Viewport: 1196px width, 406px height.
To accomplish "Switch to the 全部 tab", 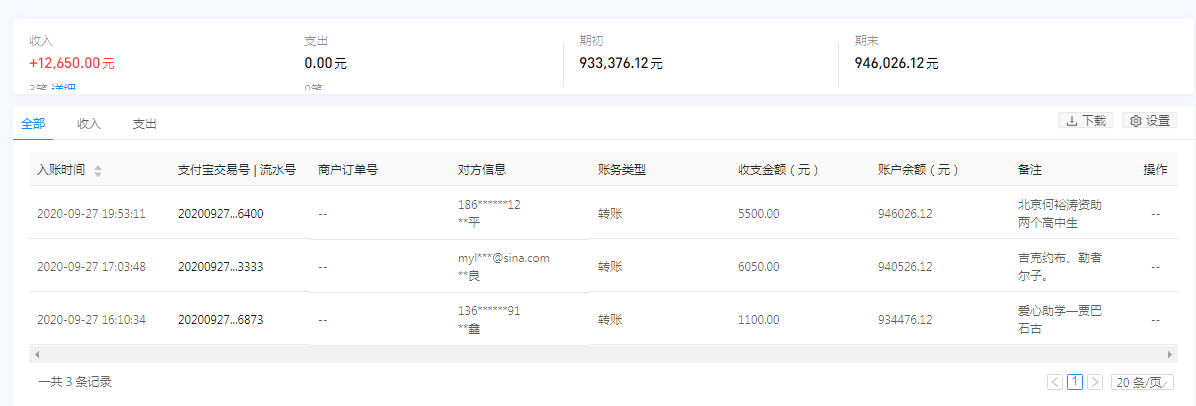I will [x=33, y=124].
